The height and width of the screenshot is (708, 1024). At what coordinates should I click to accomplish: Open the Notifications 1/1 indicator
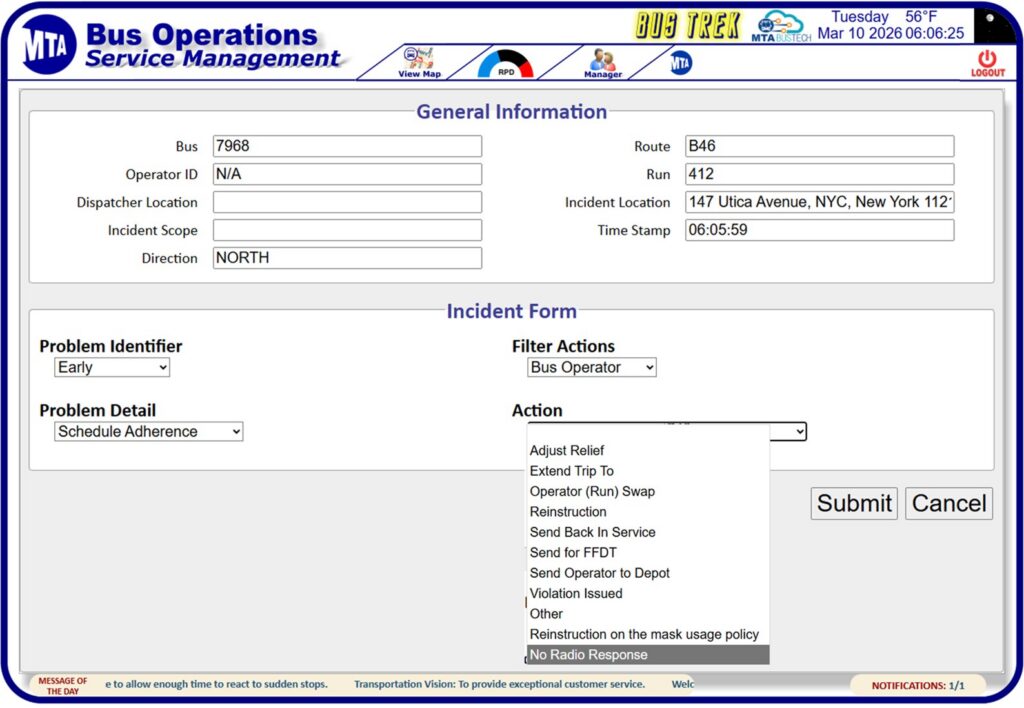click(917, 686)
